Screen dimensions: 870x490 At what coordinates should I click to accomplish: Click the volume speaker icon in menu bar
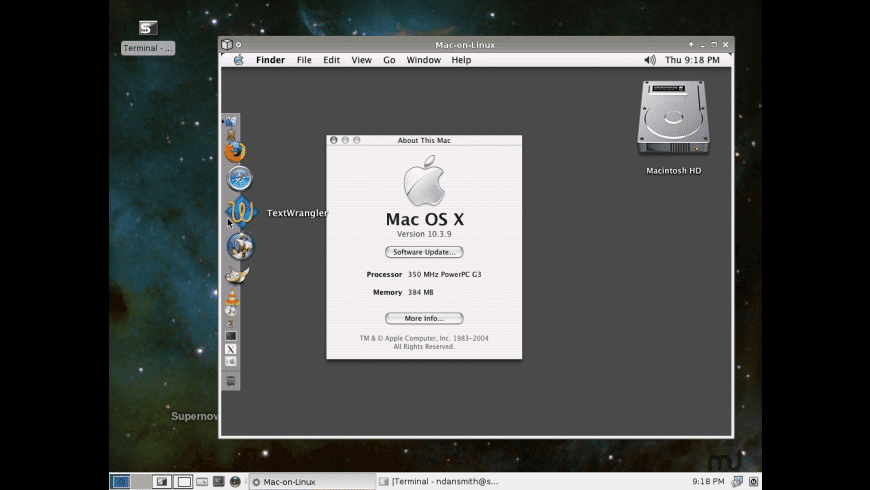650,60
